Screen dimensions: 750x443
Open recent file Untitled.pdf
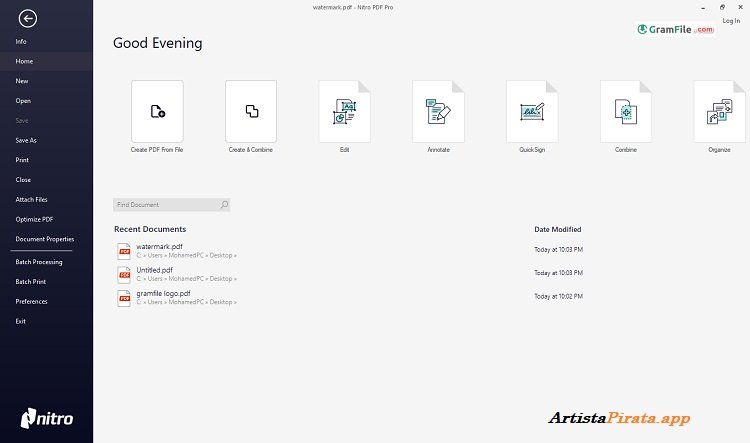(154, 270)
